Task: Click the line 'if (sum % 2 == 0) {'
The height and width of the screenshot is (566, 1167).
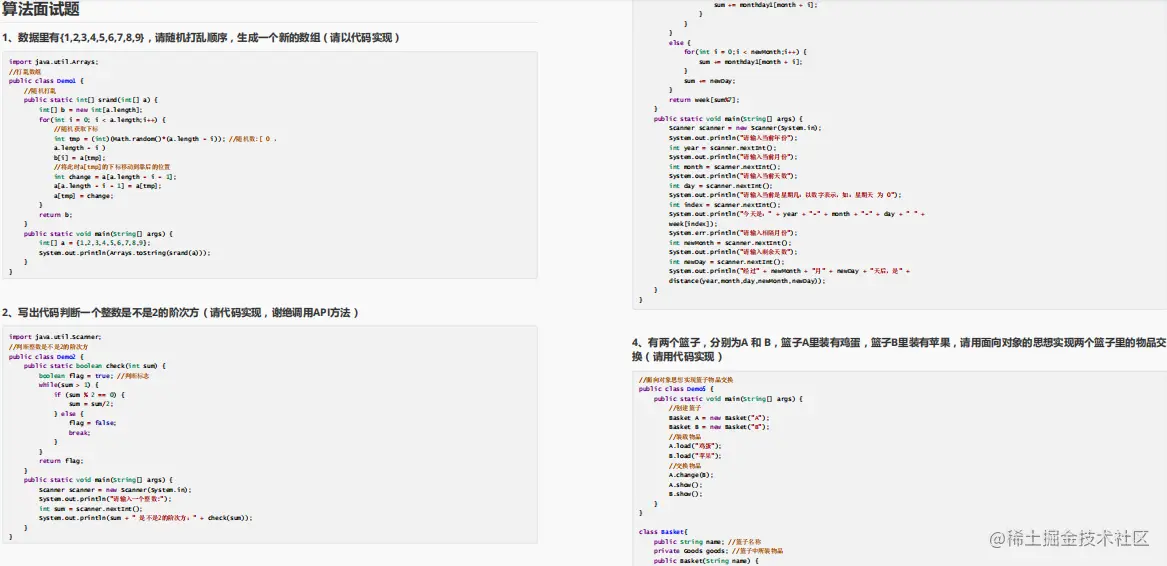Action: (89, 395)
